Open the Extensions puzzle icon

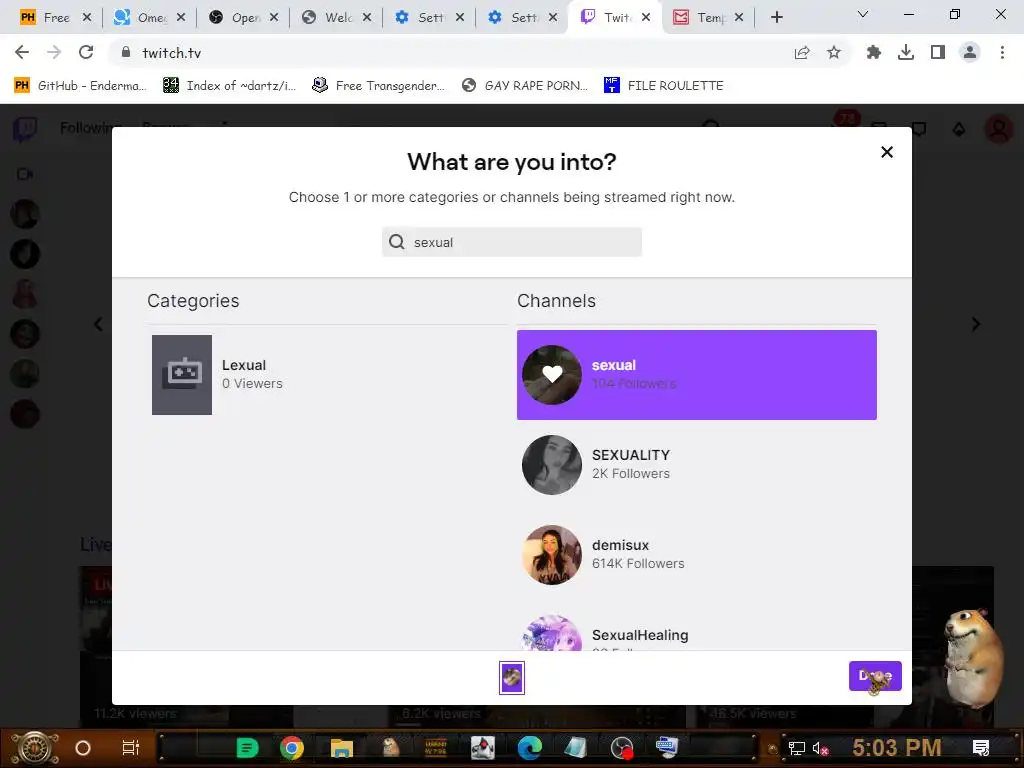[x=873, y=53]
